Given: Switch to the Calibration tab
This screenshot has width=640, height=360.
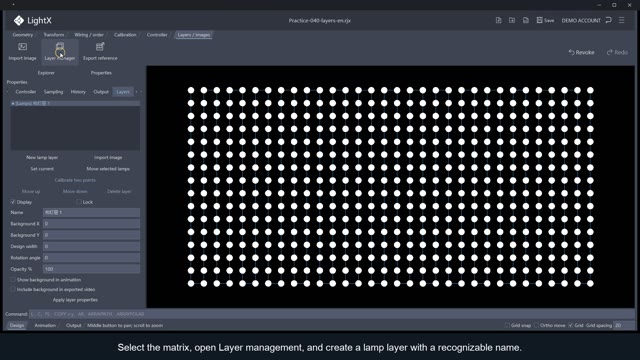Looking at the screenshot, I should [125, 35].
